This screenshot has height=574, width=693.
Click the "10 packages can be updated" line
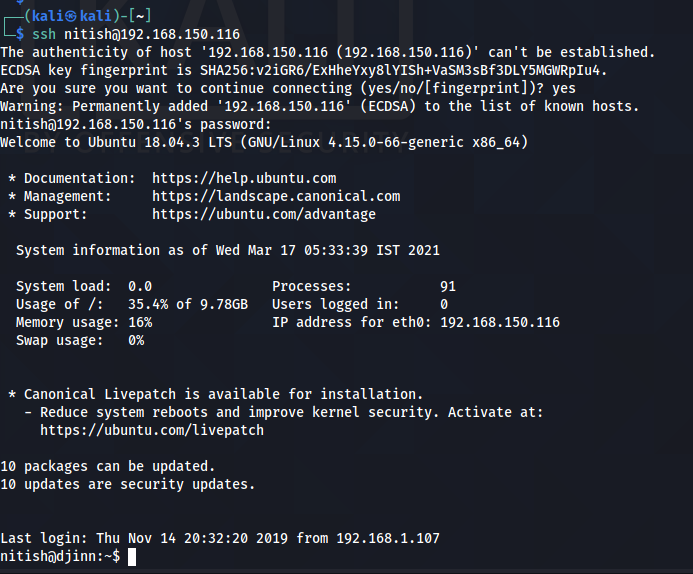[108, 466]
